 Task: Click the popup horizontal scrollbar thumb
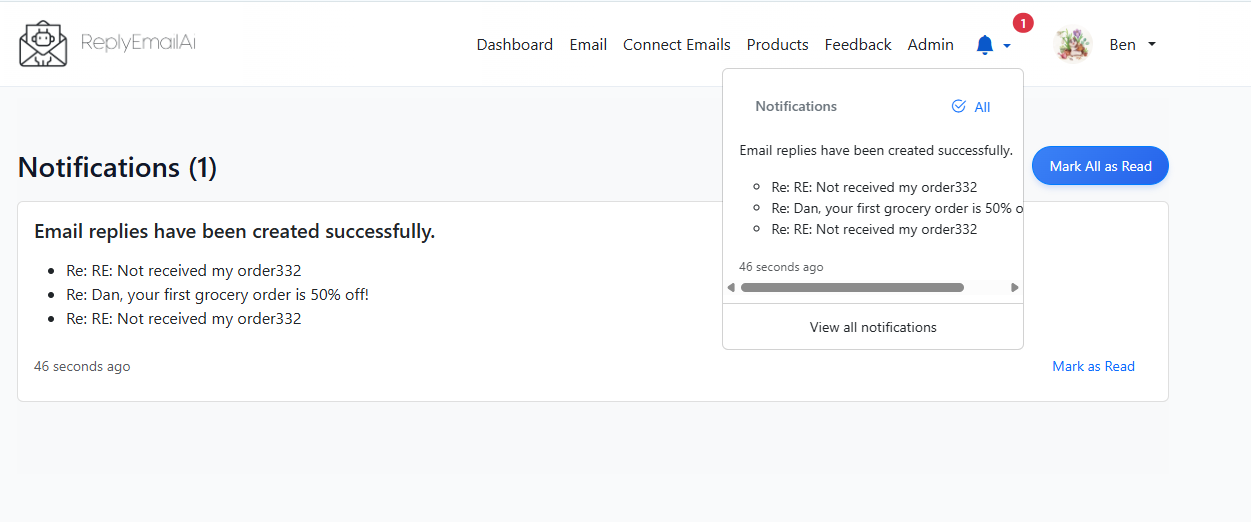pos(852,288)
